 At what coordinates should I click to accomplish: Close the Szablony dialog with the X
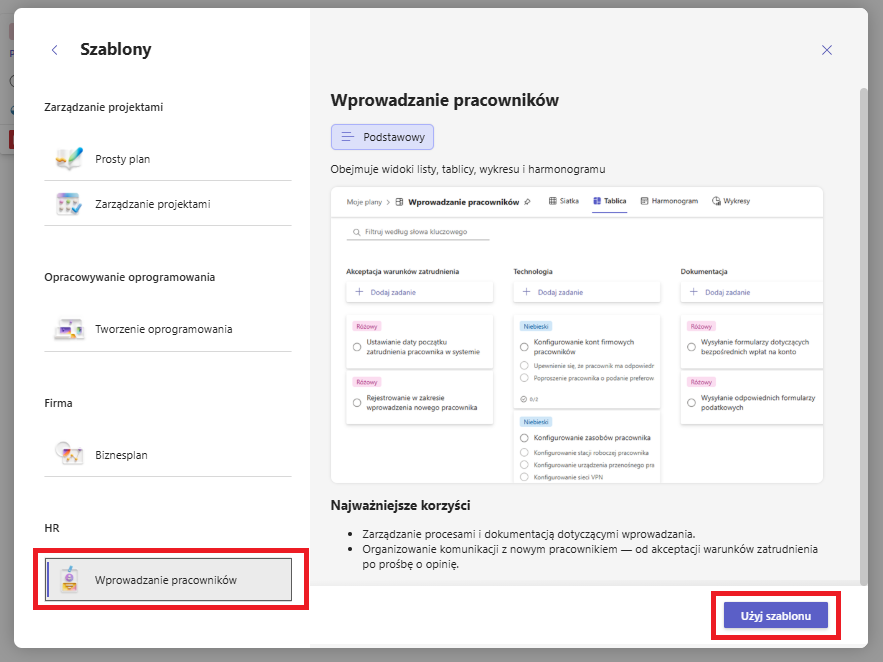826,50
